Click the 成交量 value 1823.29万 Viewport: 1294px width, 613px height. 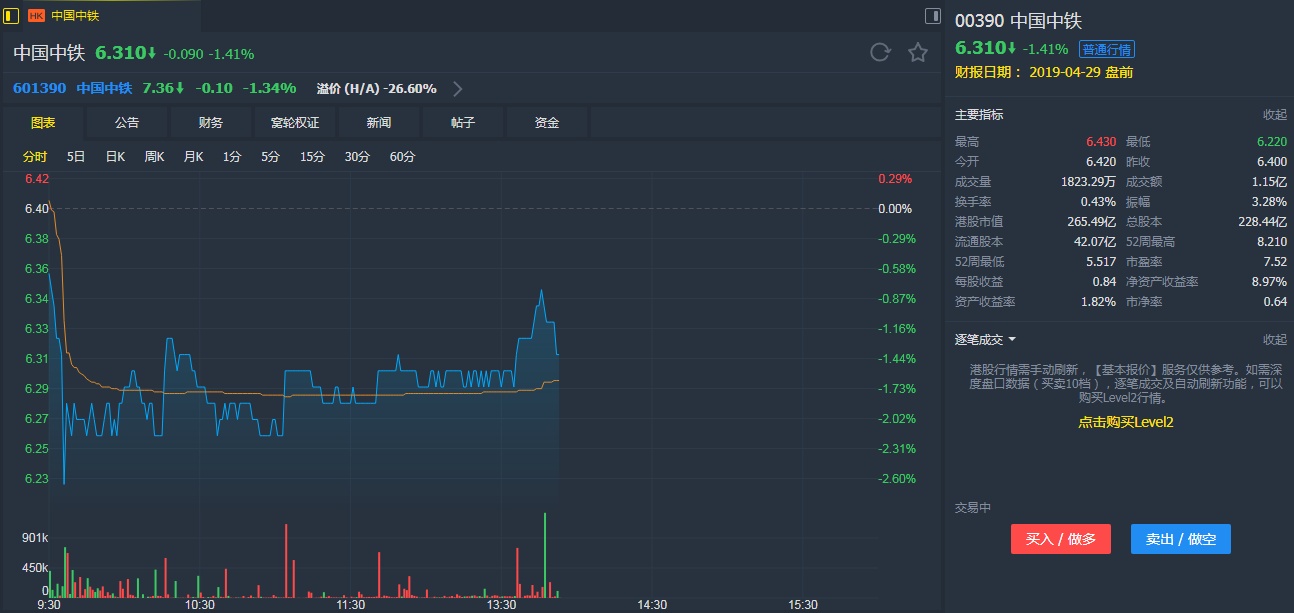pyautogui.click(x=1089, y=182)
